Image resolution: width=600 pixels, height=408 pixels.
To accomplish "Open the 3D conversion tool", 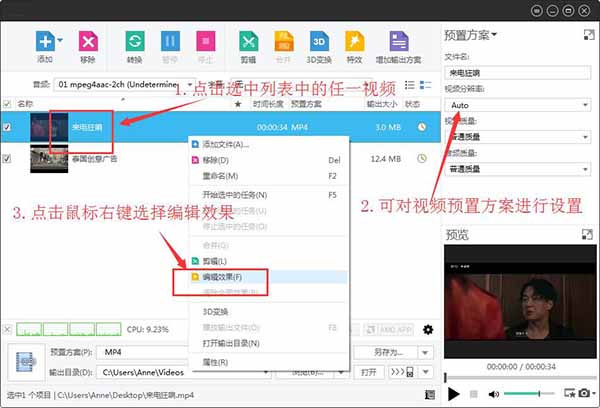I will [319, 41].
